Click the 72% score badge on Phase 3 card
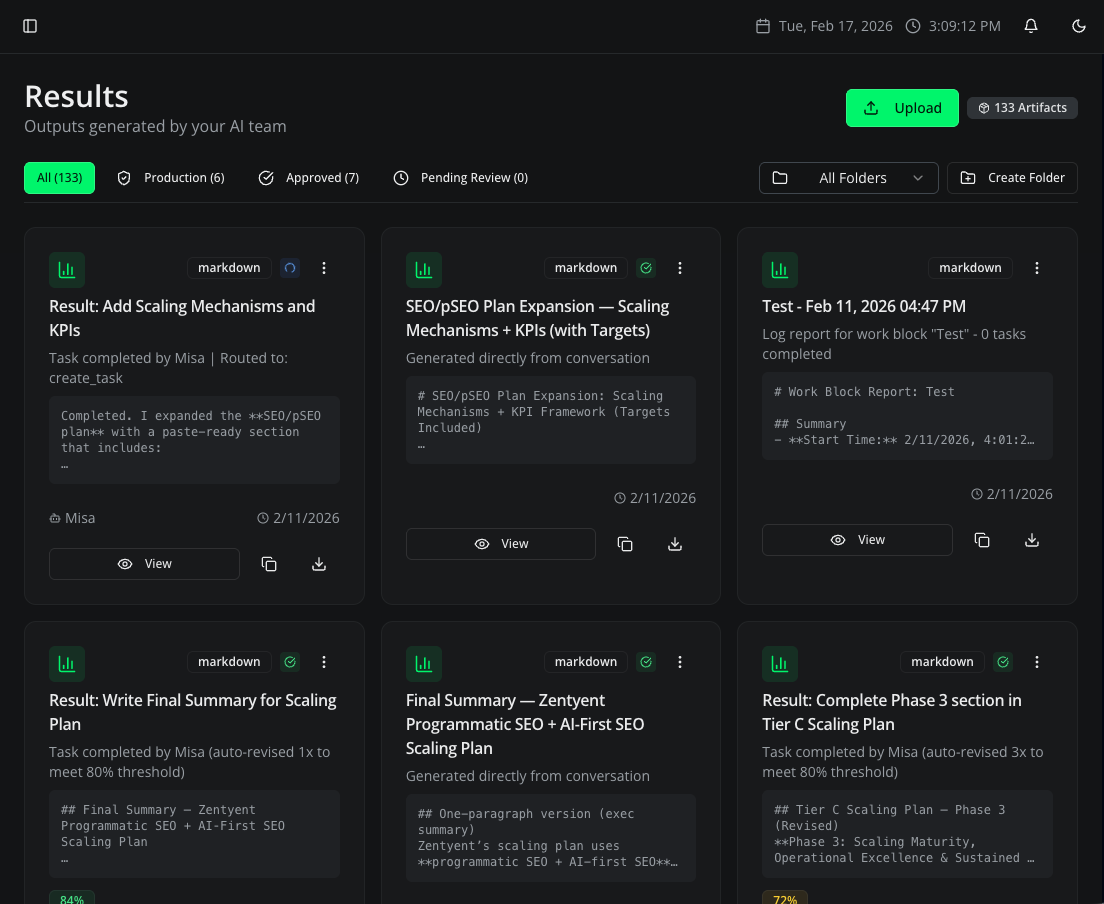 coord(785,898)
